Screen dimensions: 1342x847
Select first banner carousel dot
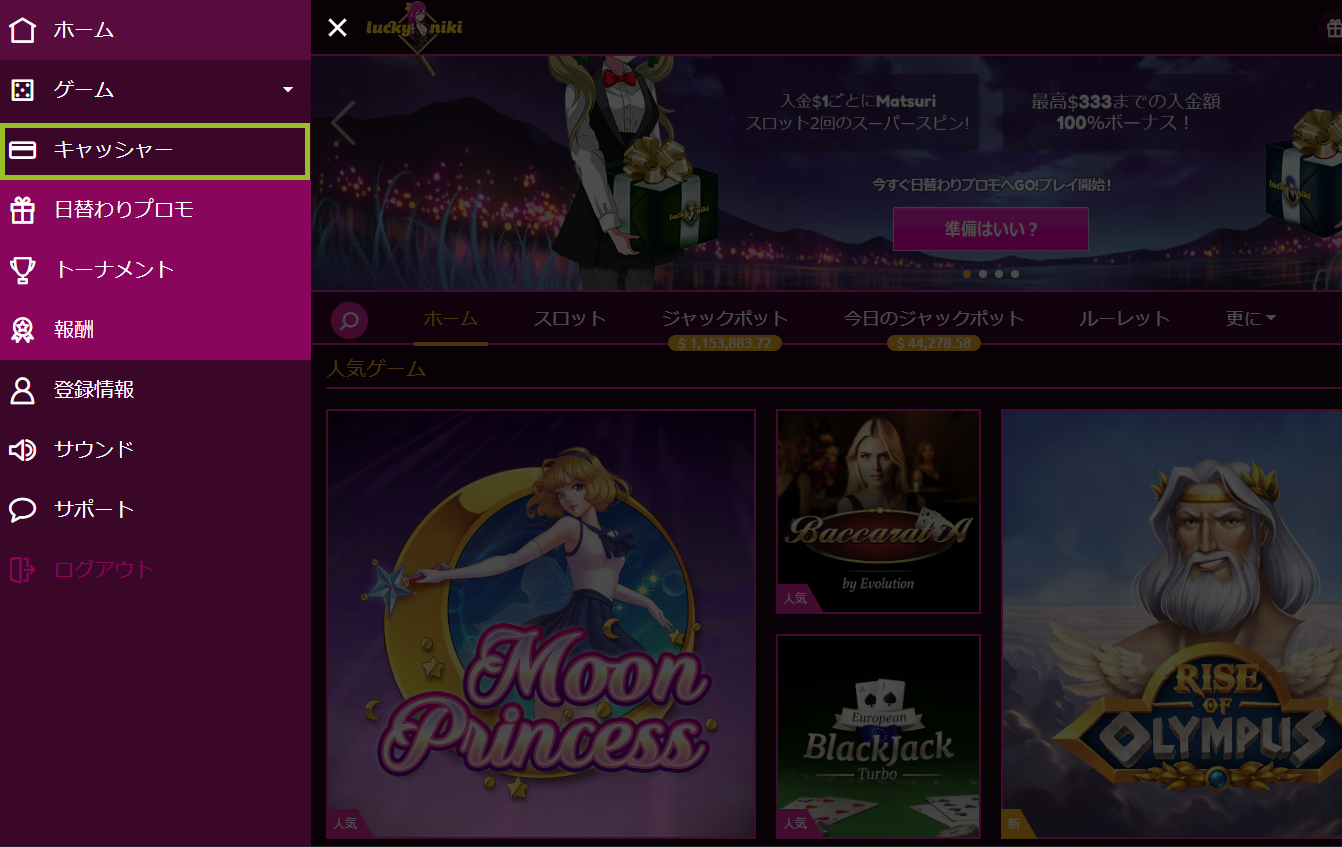pos(967,274)
